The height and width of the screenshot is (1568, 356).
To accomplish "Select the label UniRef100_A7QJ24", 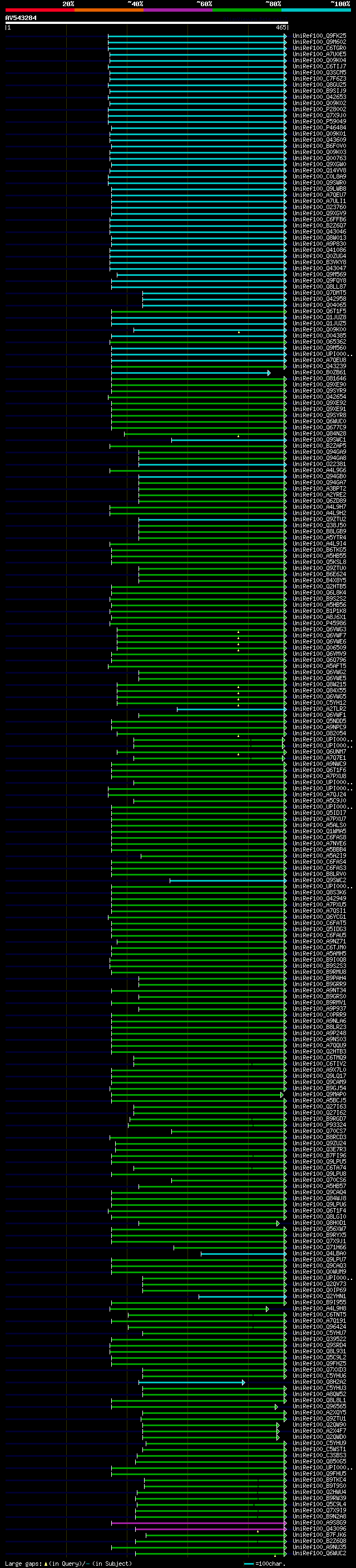I will 319,795.
